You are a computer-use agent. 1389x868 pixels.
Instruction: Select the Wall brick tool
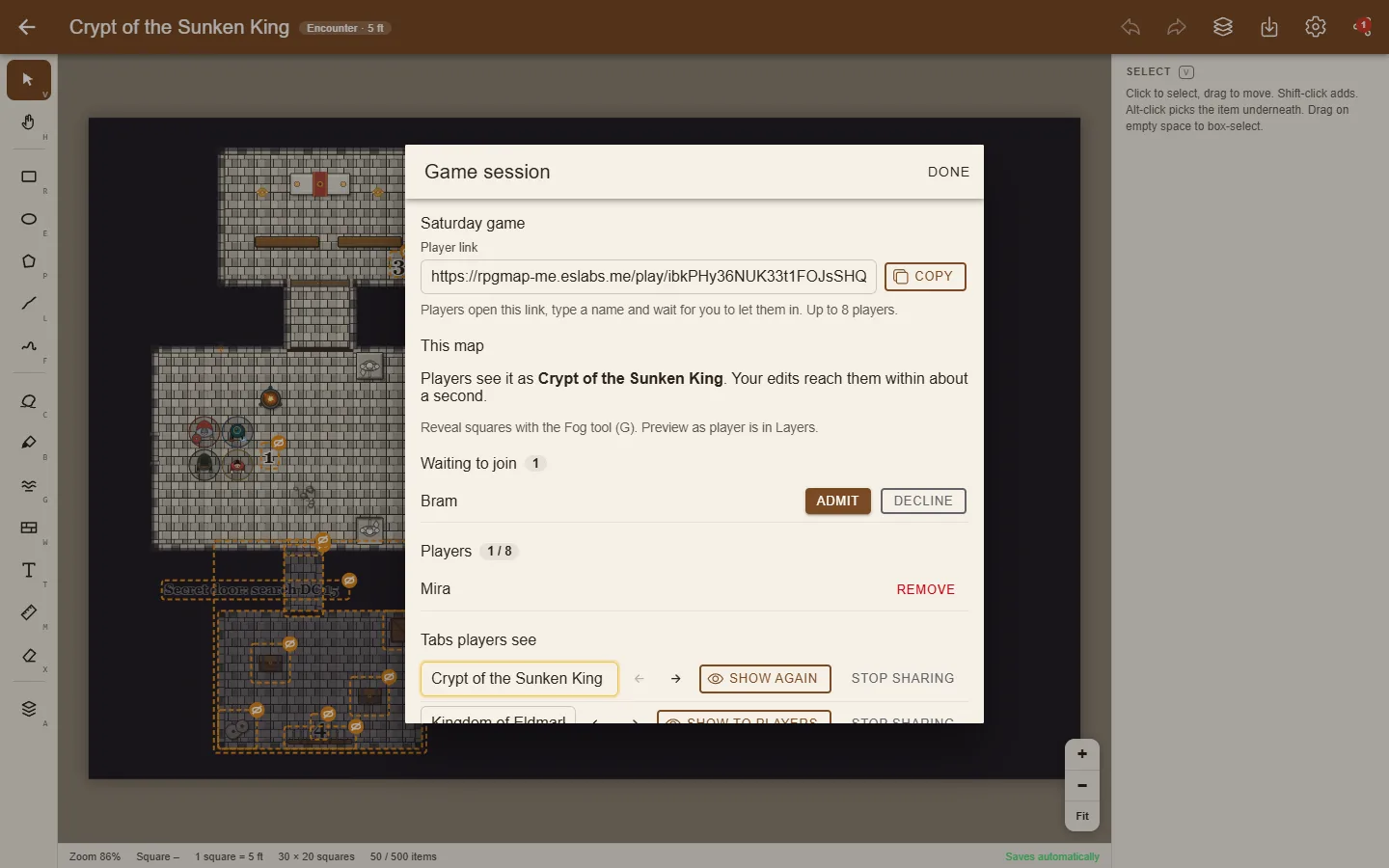28,528
